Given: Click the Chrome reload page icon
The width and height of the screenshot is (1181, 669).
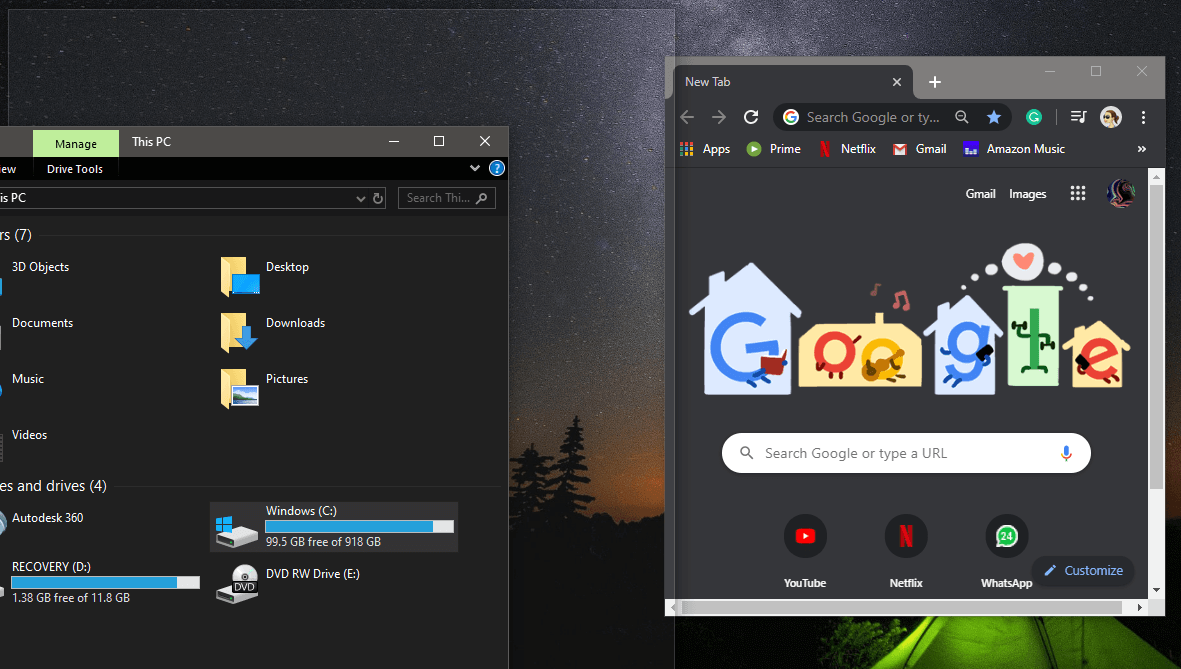Looking at the screenshot, I should pyautogui.click(x=751, y=117).
